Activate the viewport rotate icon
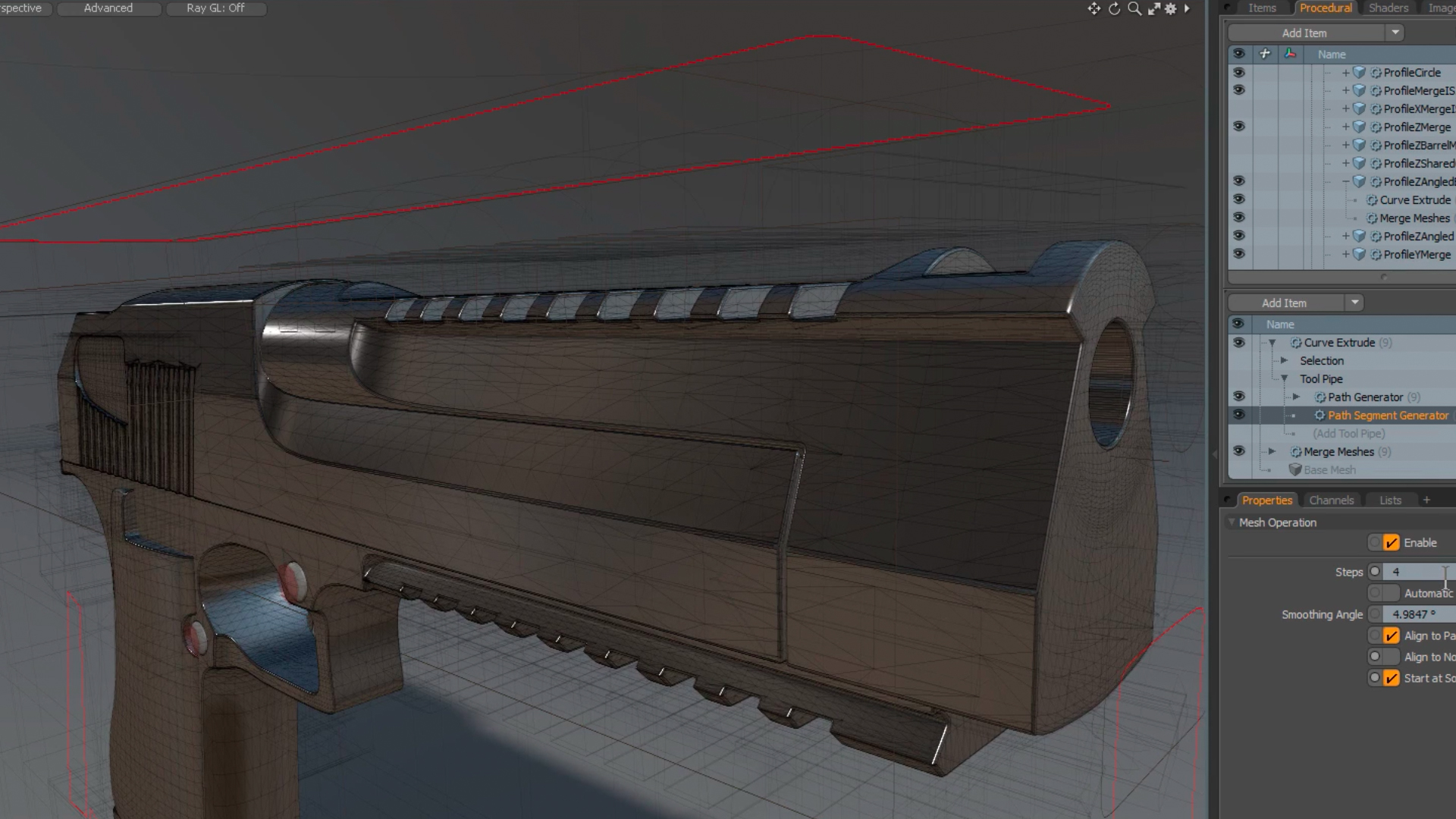Viewport: 1456px width, 819px height. pyautogui.click(x=1114, y=9)
